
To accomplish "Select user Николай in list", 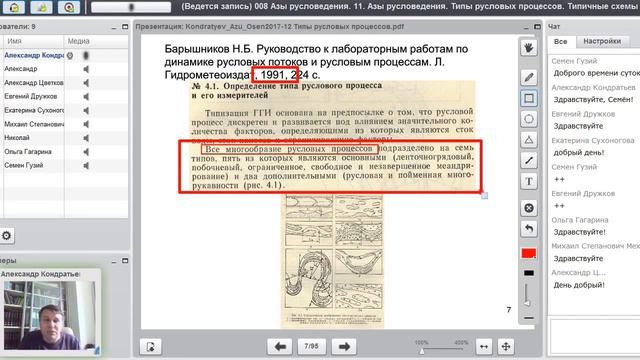I will click(17, 138).
